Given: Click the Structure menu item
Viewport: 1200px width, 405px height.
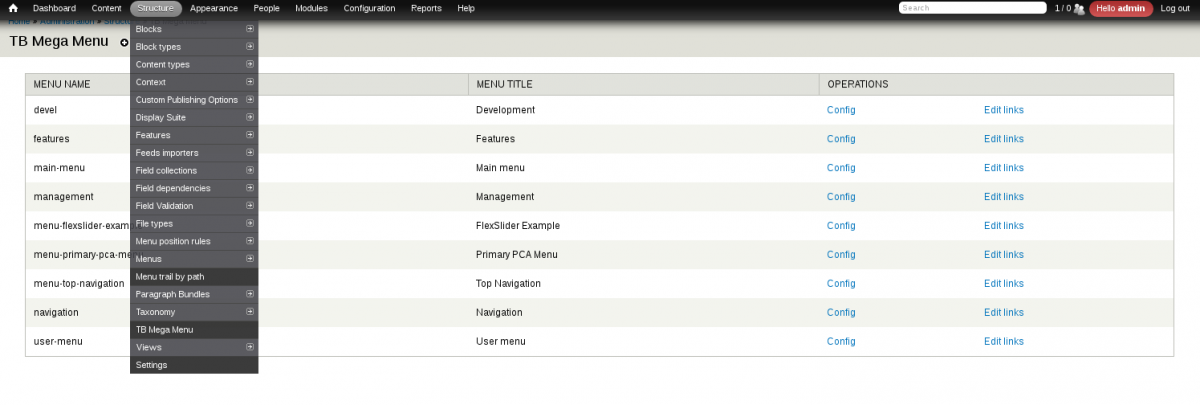Looking at the screenshot, I should 156,8.
